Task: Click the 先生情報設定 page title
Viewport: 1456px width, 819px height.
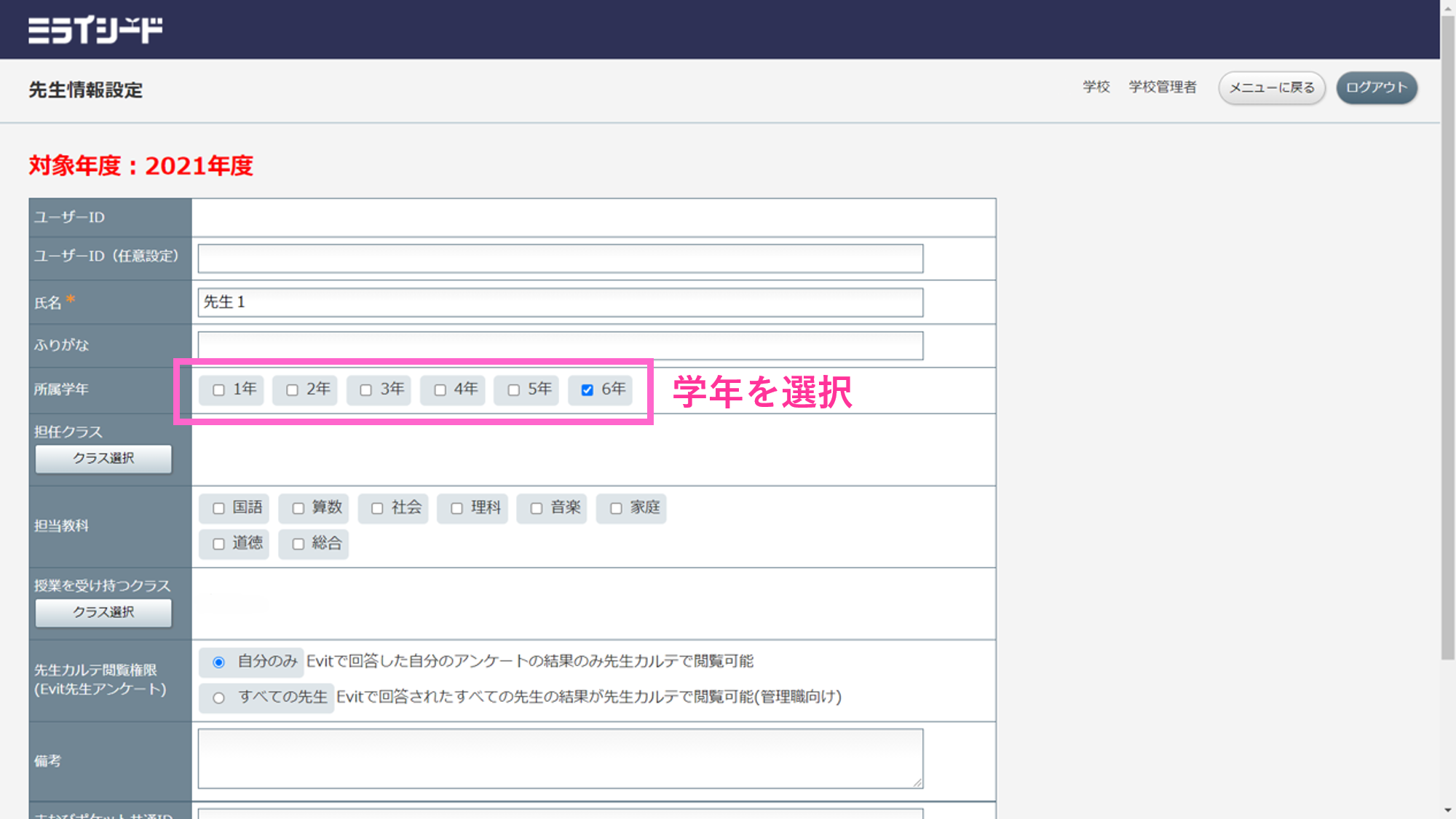Action: 86,90
